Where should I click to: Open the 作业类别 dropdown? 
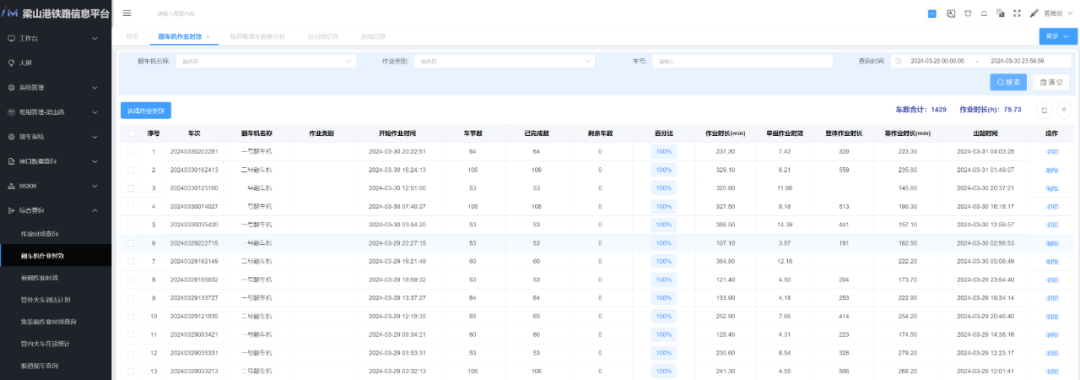tap(503, 61)
